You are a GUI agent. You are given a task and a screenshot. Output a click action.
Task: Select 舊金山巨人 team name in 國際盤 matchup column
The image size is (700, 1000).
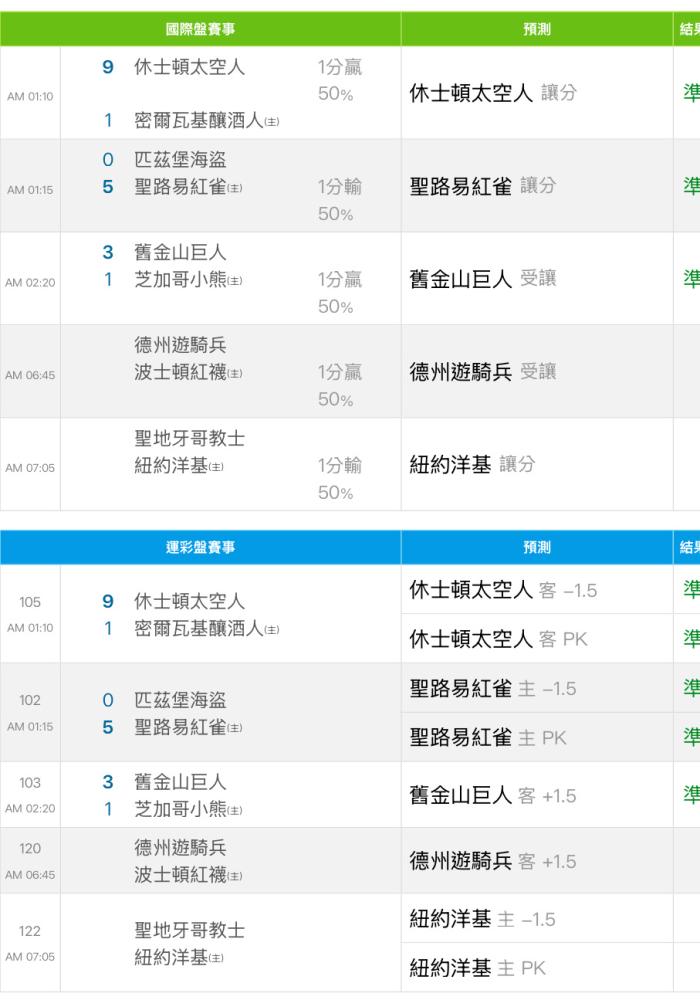180,252
